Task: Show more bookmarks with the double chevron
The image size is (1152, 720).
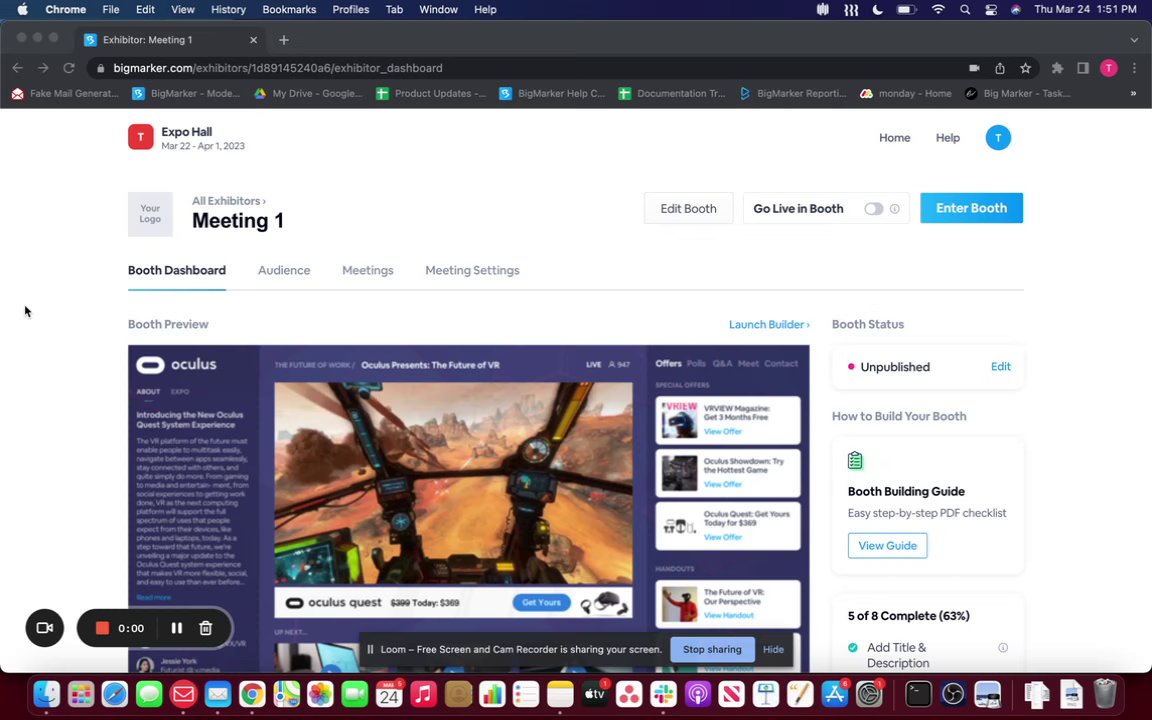Action: click(1133, 93)
